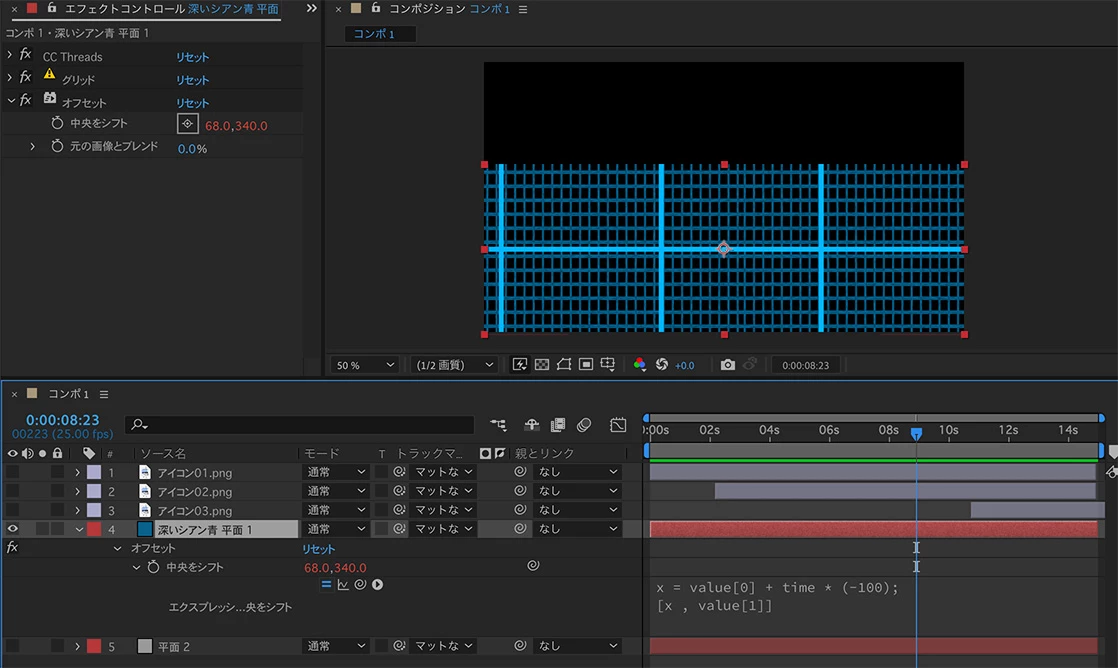
Task: Open the expression language menu play icon
Action: pyautogui.click(x=377, y=585)
